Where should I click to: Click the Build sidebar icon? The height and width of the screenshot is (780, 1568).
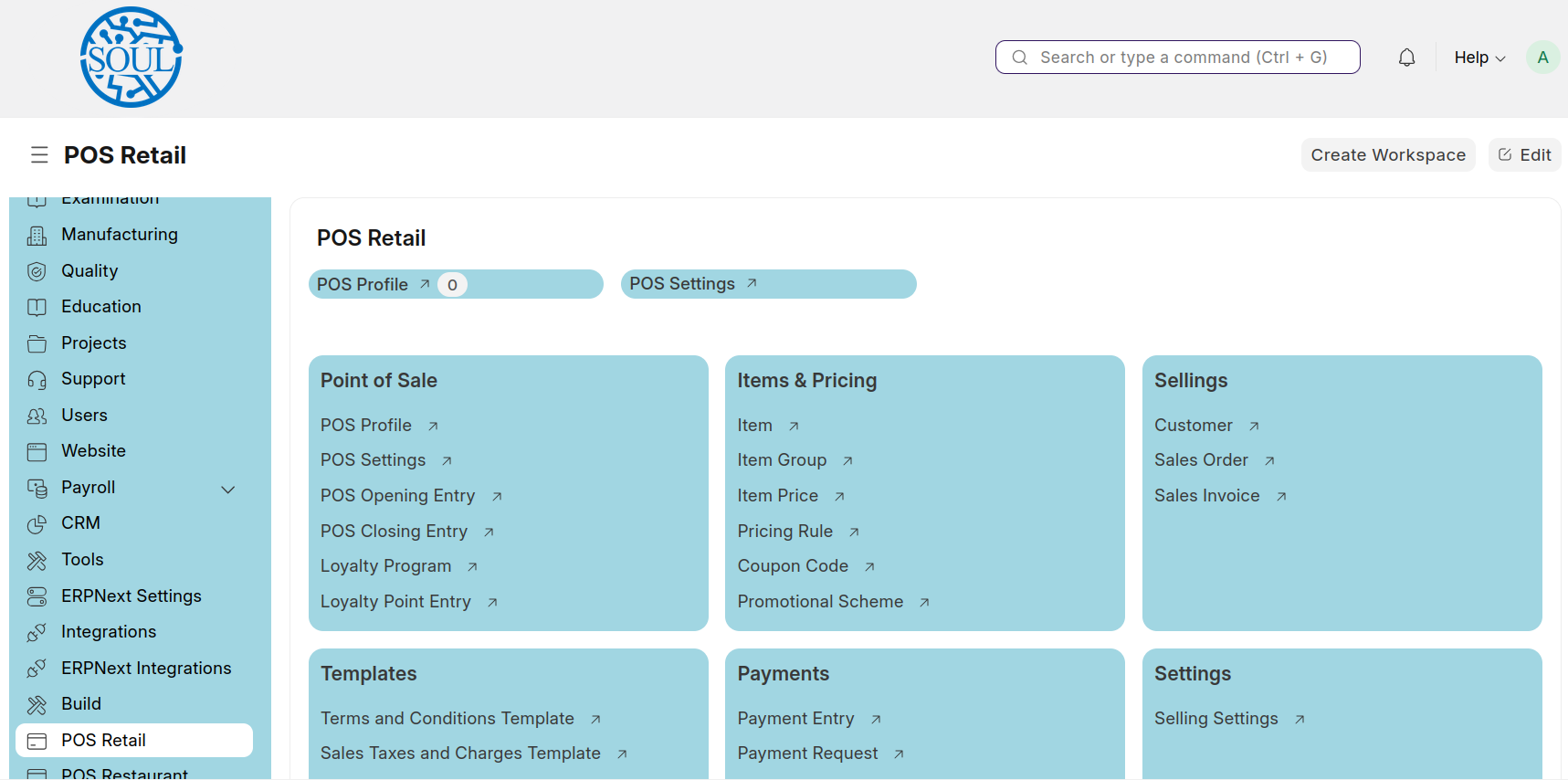37,704
